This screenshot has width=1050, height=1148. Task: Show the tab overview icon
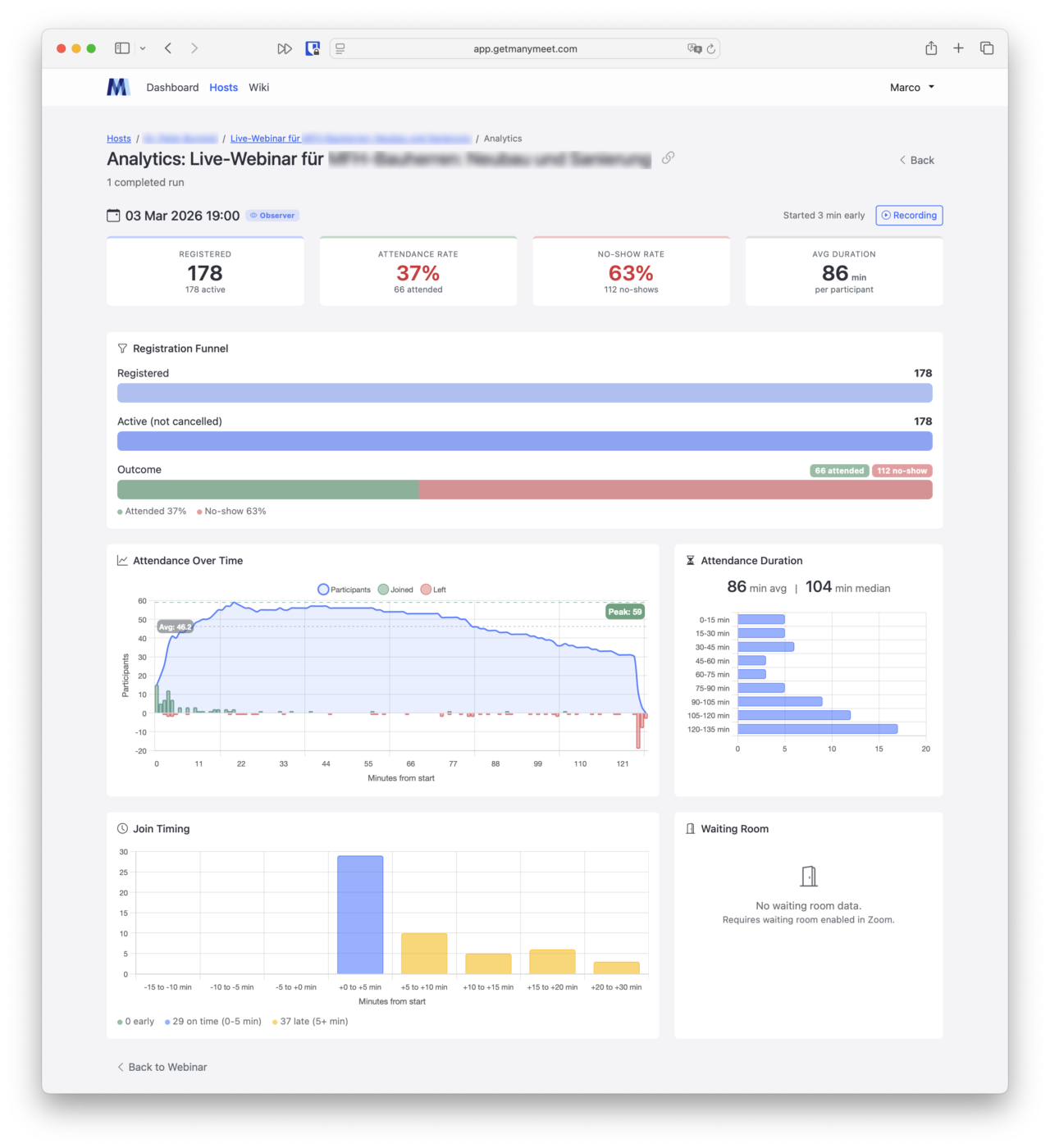pos(987,48)
